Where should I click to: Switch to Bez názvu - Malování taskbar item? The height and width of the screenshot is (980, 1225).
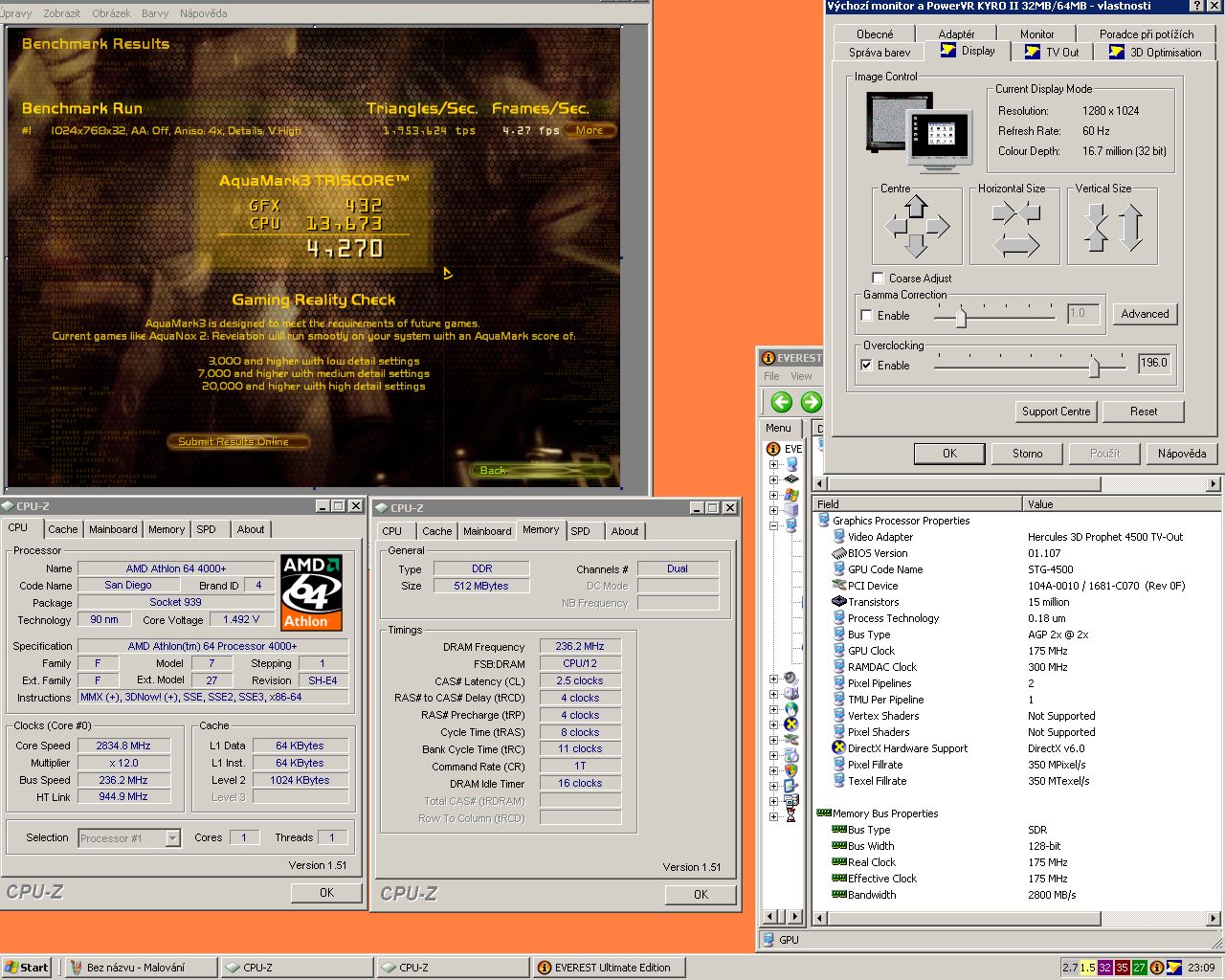point(141,968)
